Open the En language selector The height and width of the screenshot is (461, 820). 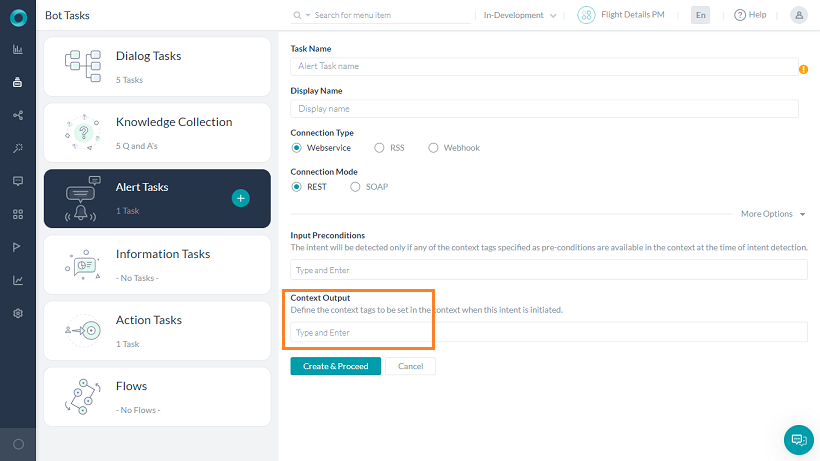[x=700, y=15]
